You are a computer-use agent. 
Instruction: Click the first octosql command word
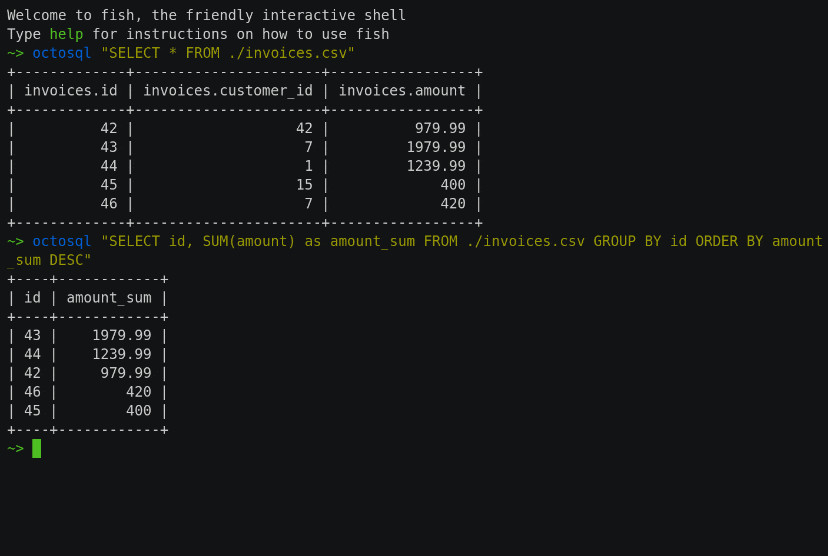62,53
